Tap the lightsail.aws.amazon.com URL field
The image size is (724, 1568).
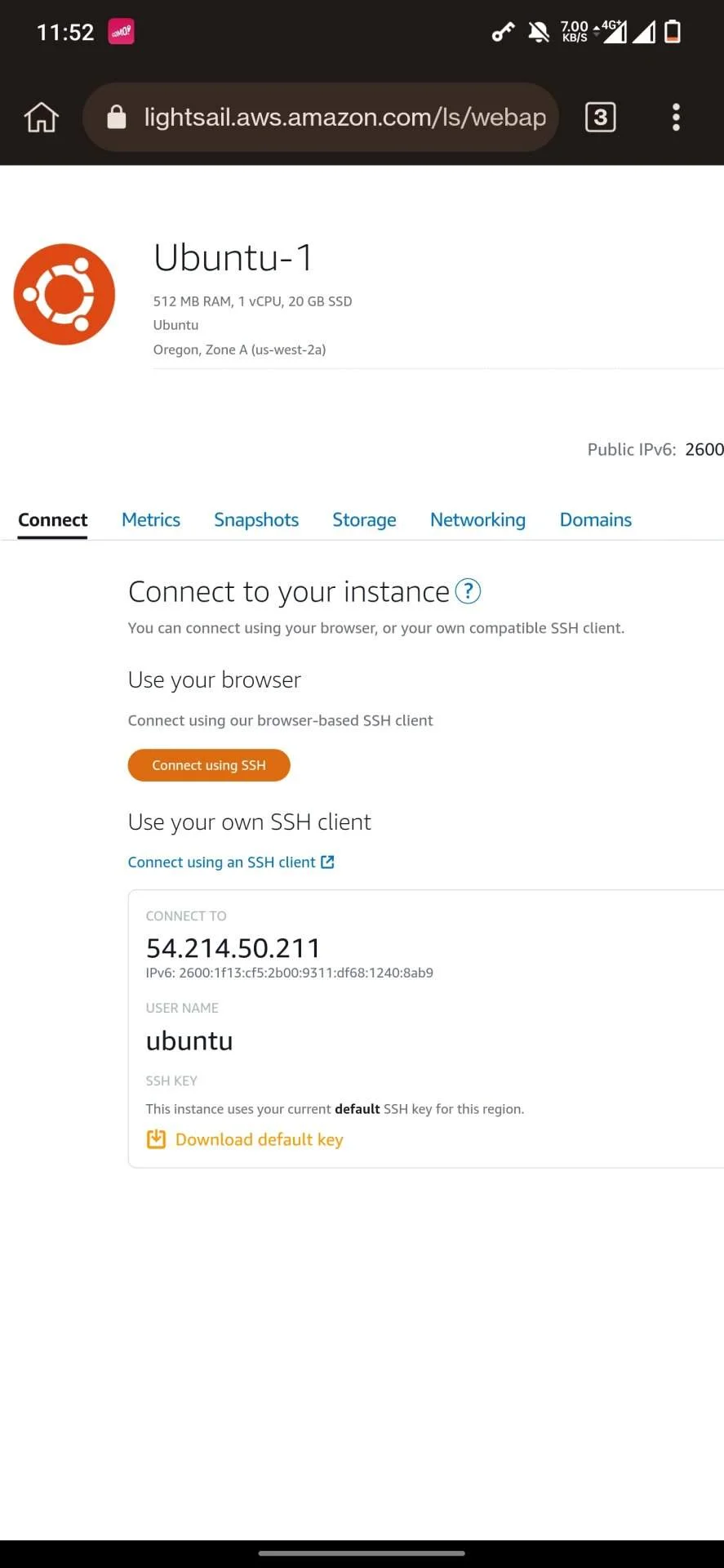click(x=321, y=117)
